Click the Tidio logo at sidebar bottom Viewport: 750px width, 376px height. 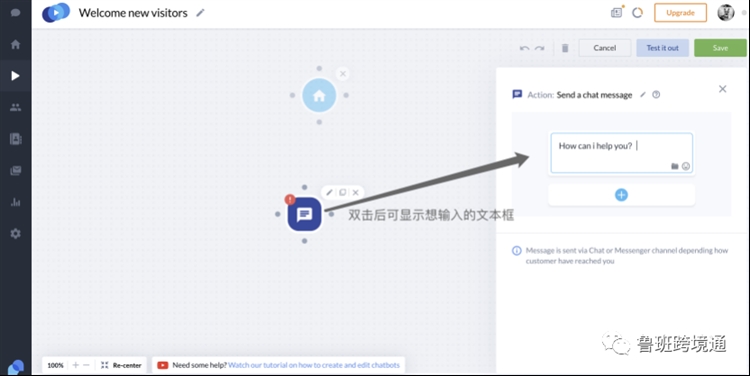(15, 367)
